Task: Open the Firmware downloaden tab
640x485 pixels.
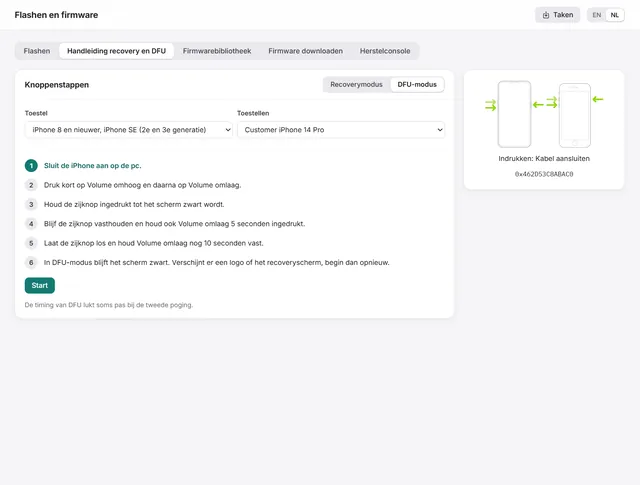Action: tap(305, 51)
